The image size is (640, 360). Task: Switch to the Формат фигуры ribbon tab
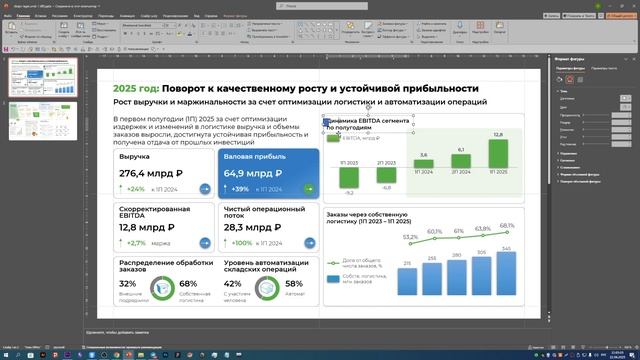(235, 16)
